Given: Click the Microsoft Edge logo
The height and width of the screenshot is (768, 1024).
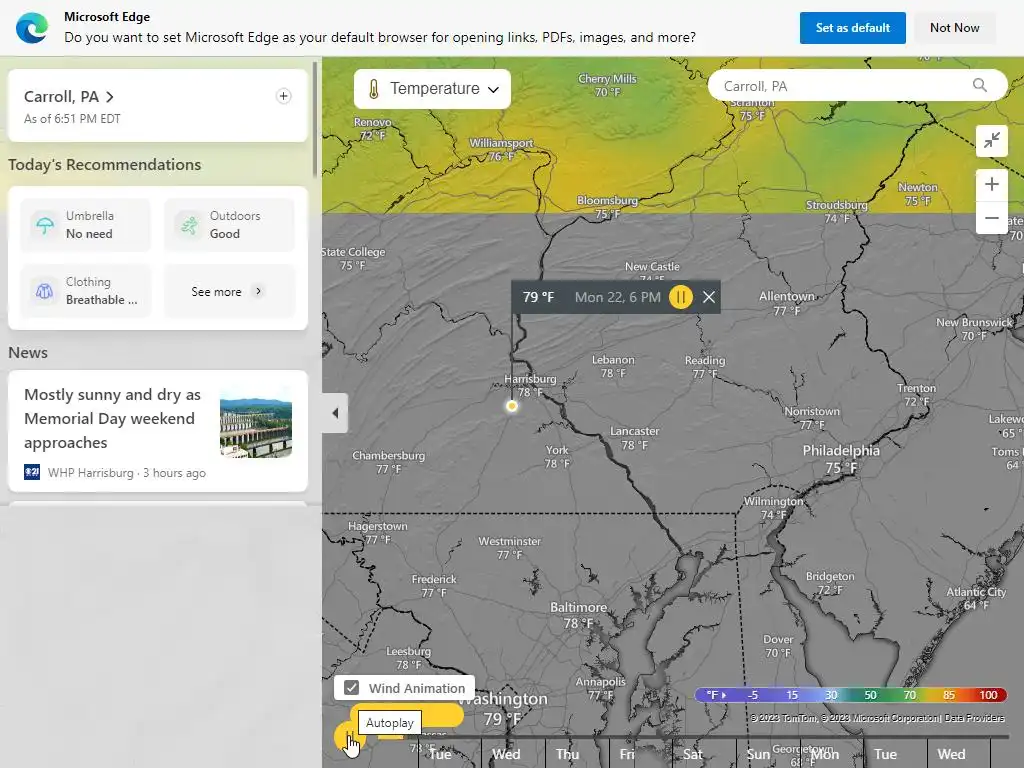Looking at the screenshot, I should [x=32, y=27].
